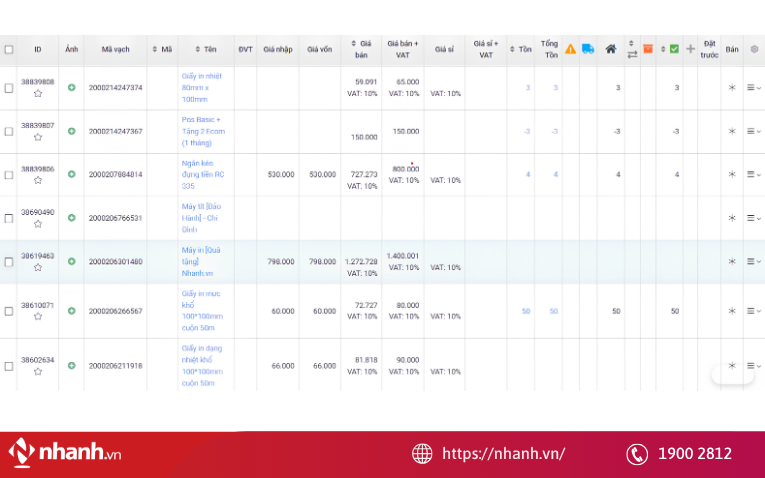Click the nhanh.vn logo in footer

[64, 452]
